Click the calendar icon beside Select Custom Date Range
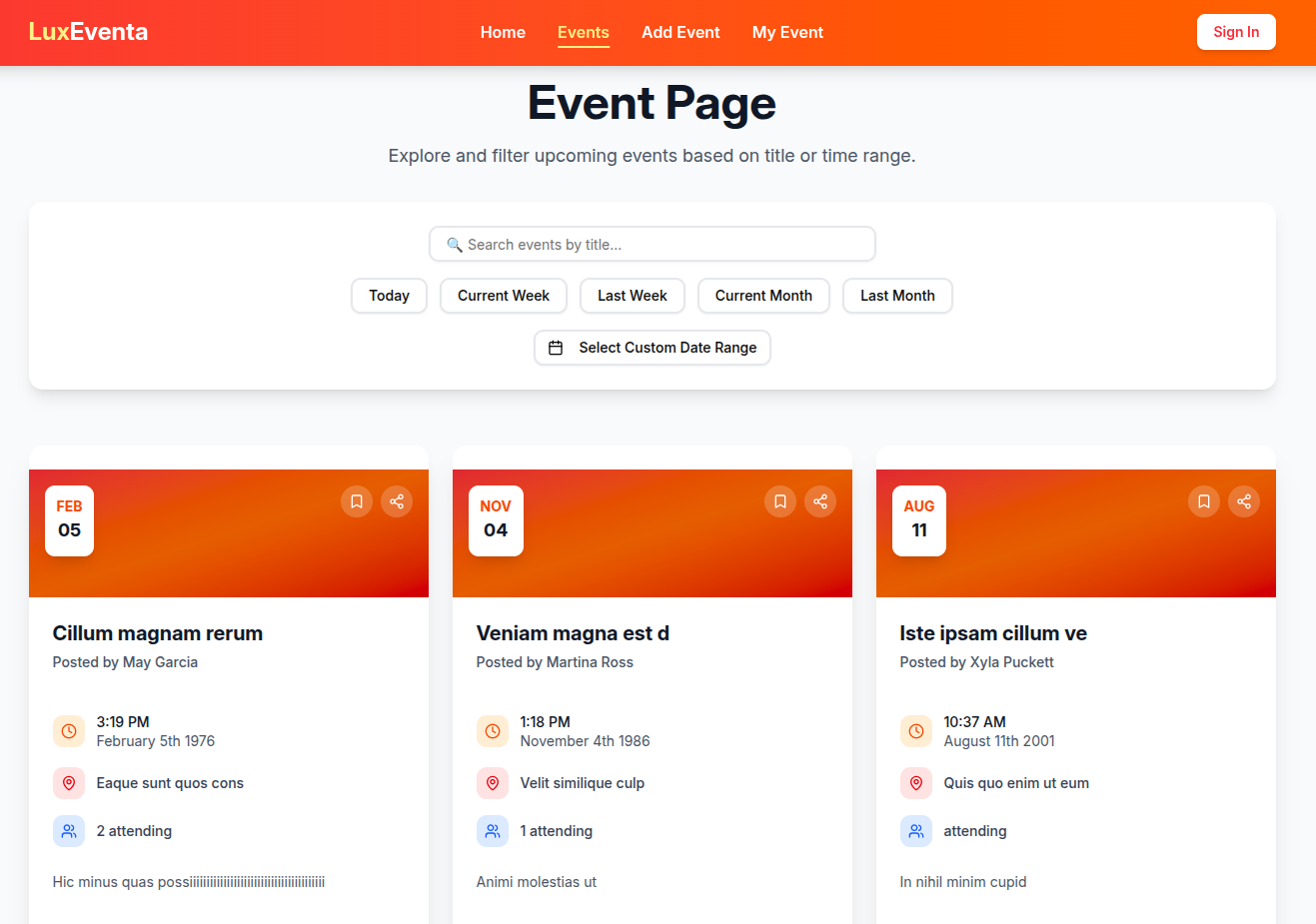The height and width of the screenshot is (924, 1316). [x=557, y=348]
